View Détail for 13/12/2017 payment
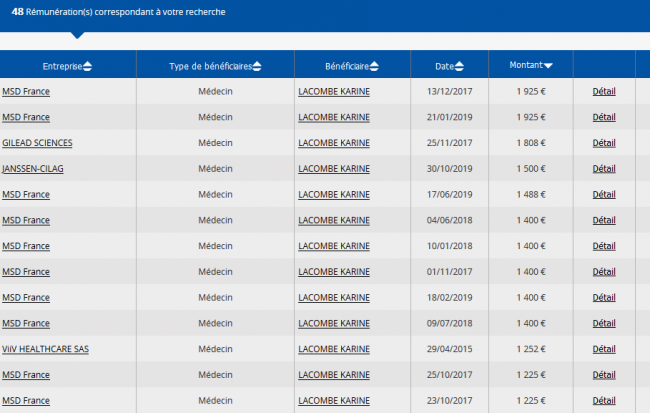Viewport: 650px width, 413px height. [x=604, y=92]
